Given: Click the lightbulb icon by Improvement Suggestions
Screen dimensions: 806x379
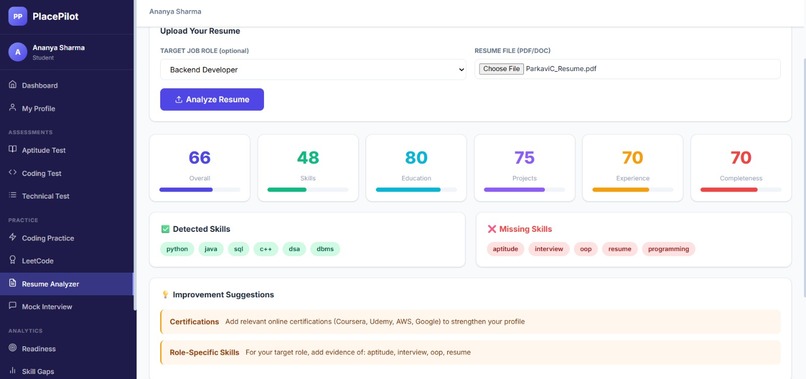Looking at the screenshot, I should 165,295.
